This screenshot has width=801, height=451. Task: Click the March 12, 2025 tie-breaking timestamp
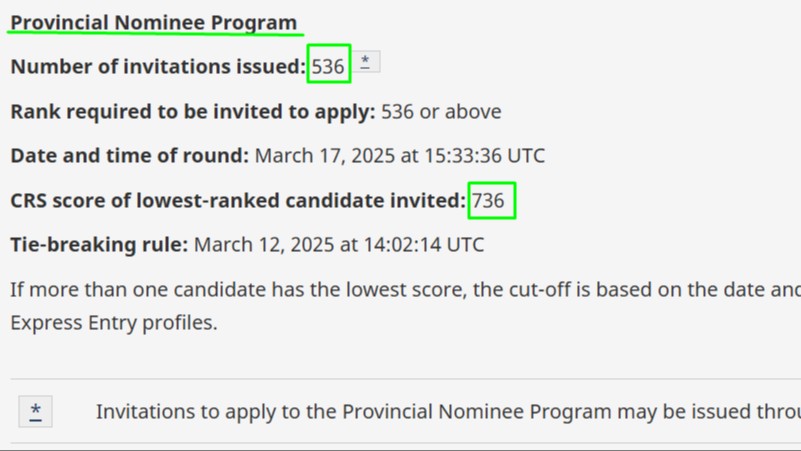339,244
